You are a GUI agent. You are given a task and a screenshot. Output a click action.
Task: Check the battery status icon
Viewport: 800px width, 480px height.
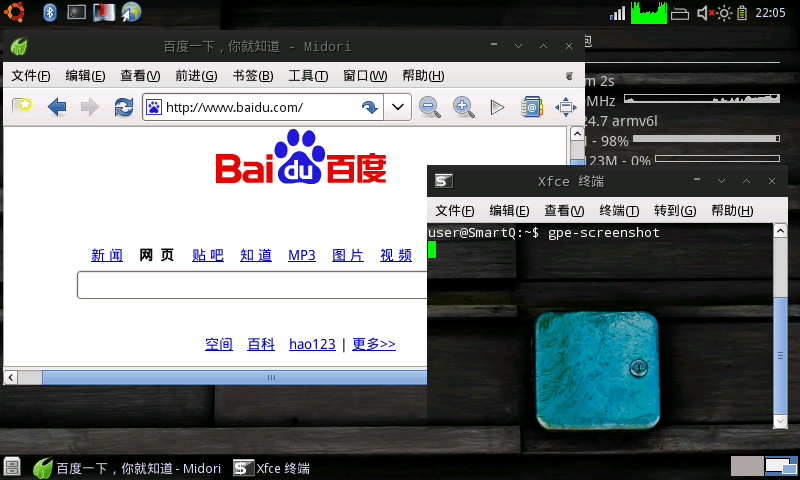pos(742,13)
